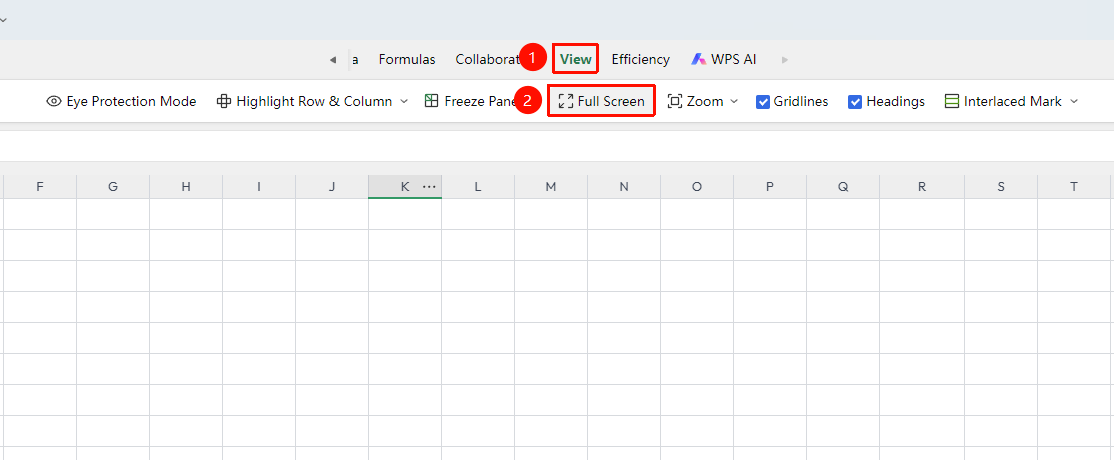Image resolution: width=1114 pixels, height=460 pixels.
Task: Select column S header
Action: (1001, 187)
